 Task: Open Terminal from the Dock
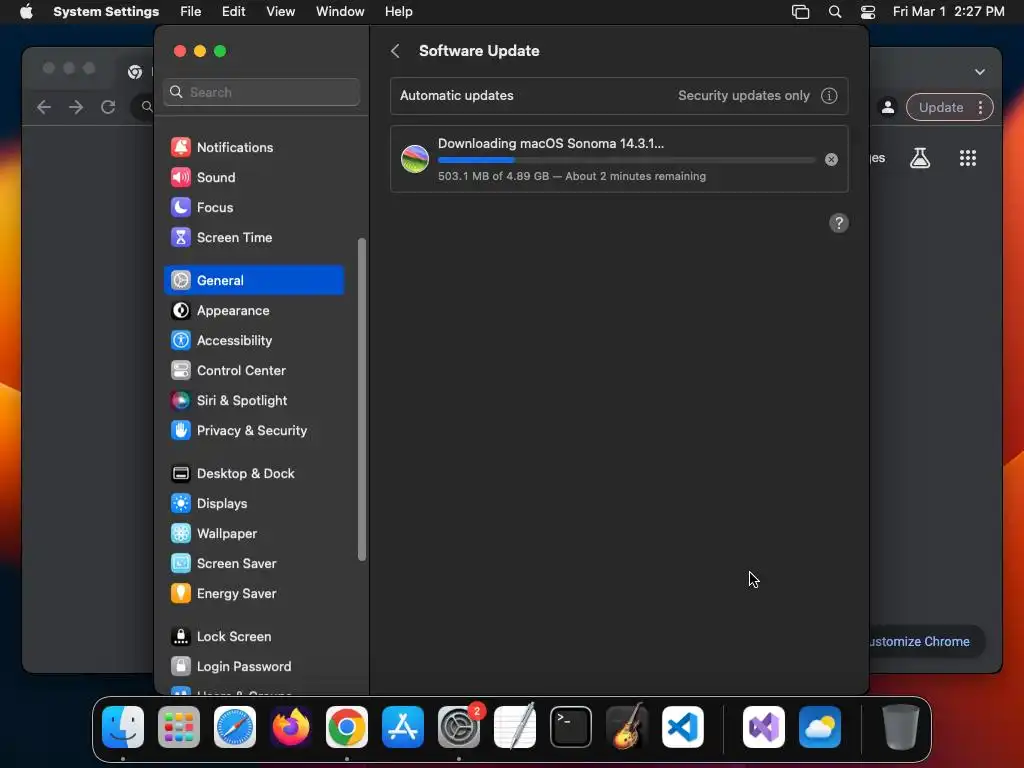pyautogui.click(x=571, y=727)
